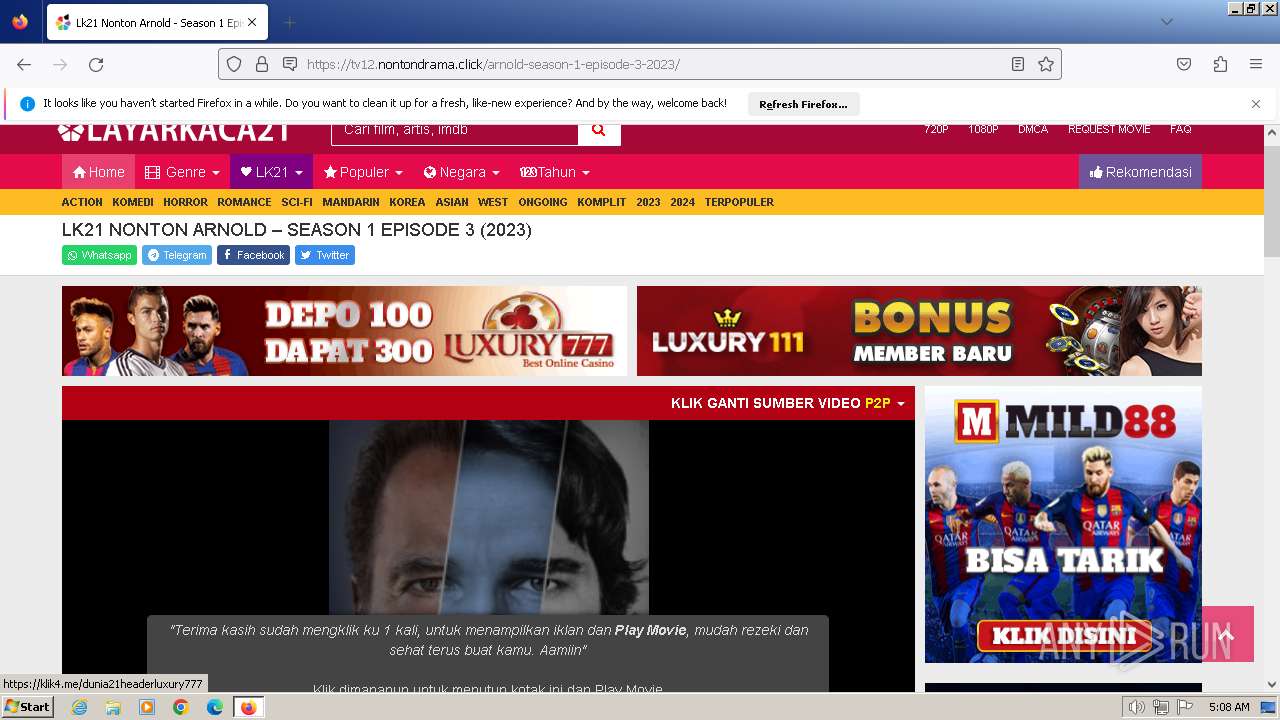Click the LAYARKACA21 site logo
Image resolution: width=1280 pixels, height=720 pixels.
point(174,132)
